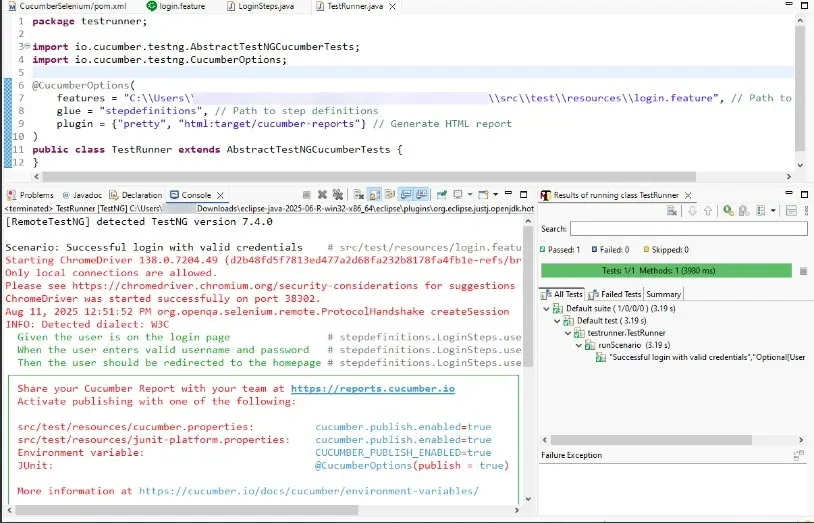This screenshot has width=814, height=523.
Task: Clear TestNG results icon
Action: [672, 211]
